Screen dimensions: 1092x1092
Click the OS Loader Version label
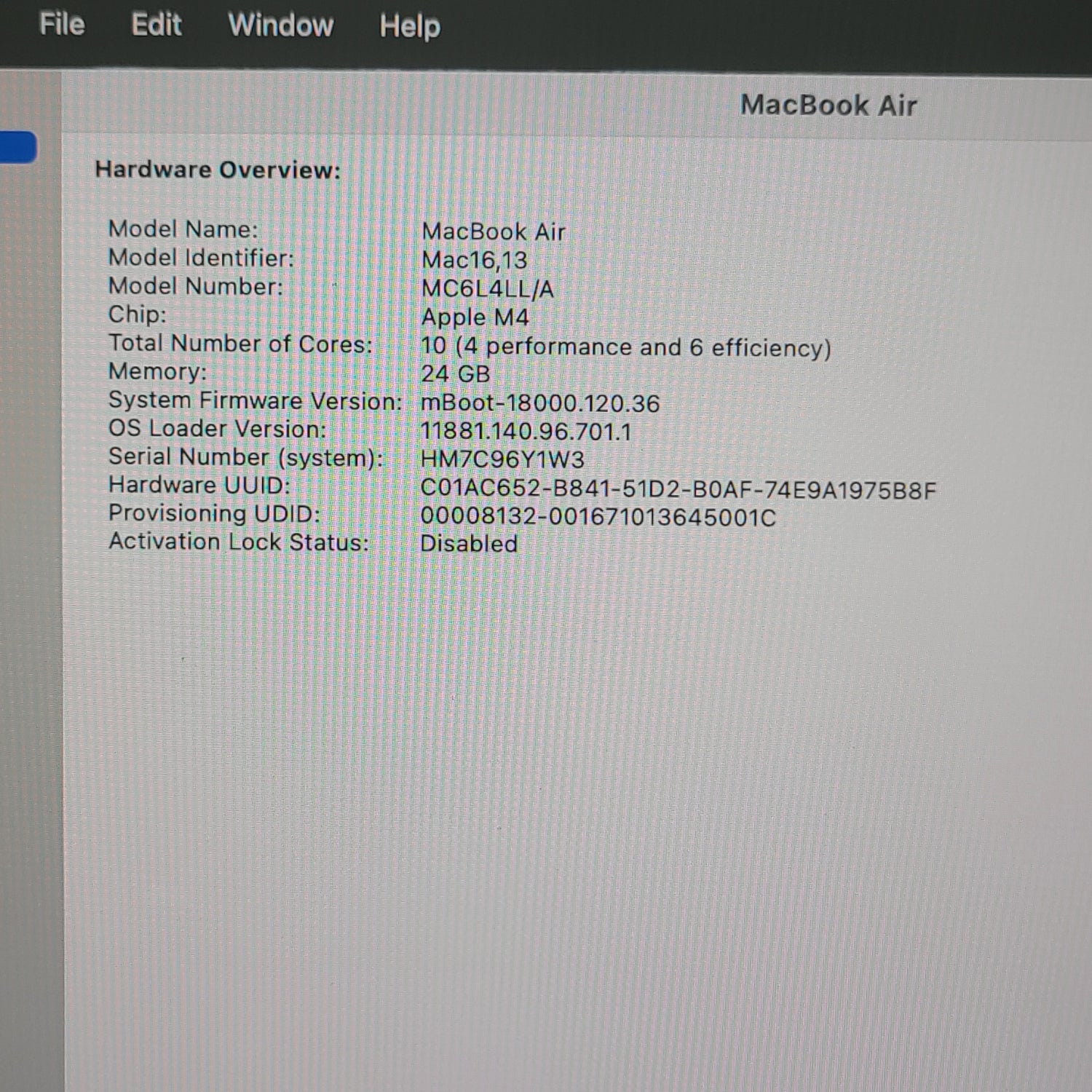218,429
